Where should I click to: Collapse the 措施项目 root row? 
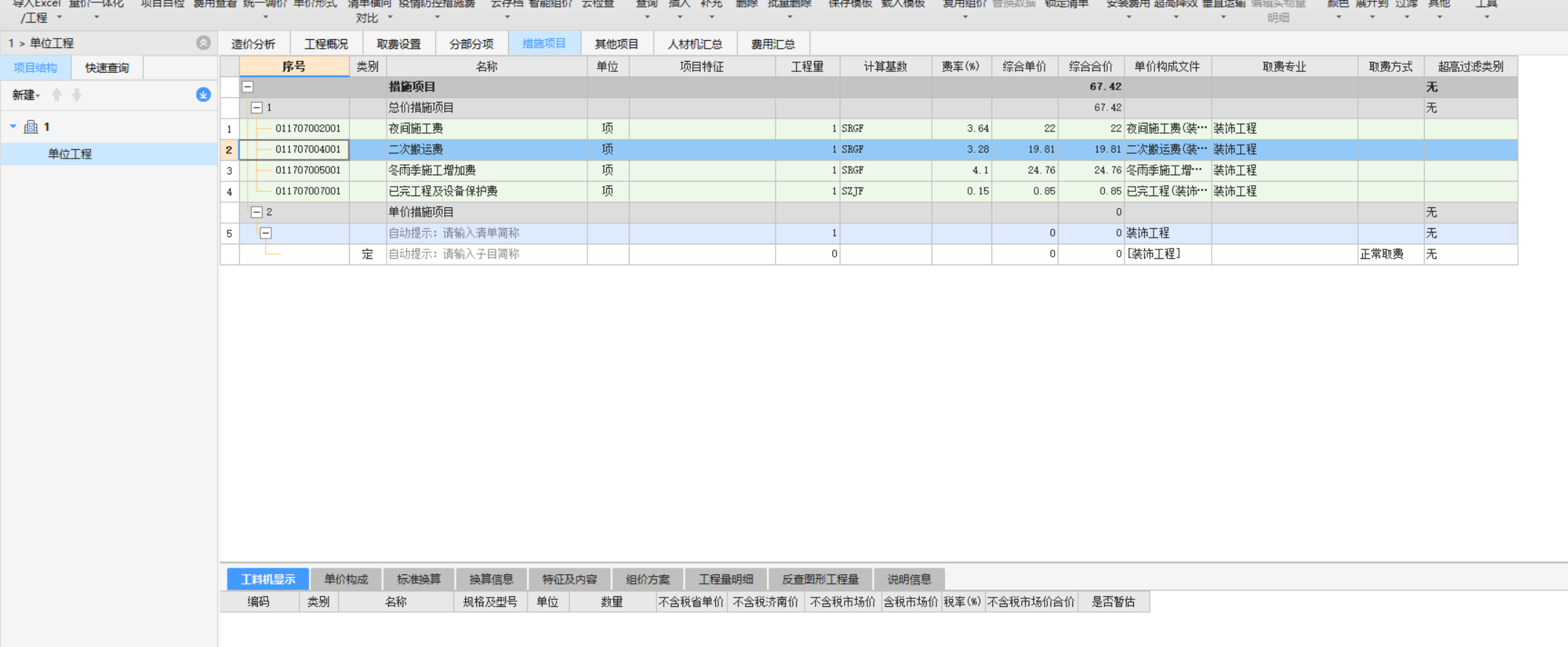tap(248, 87)
